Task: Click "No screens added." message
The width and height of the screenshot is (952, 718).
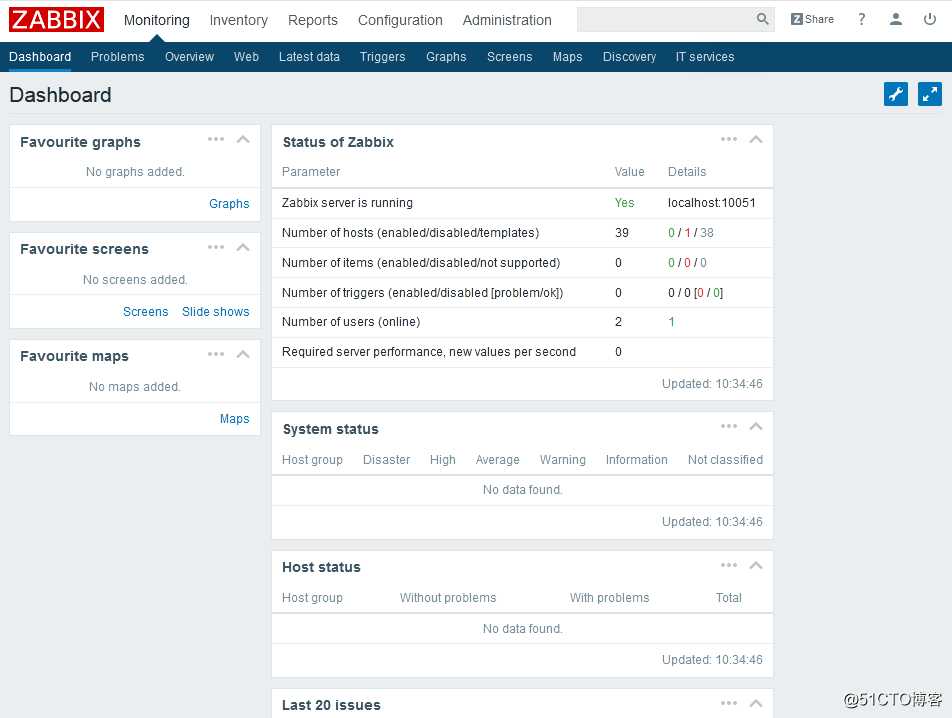Action: 135,280
